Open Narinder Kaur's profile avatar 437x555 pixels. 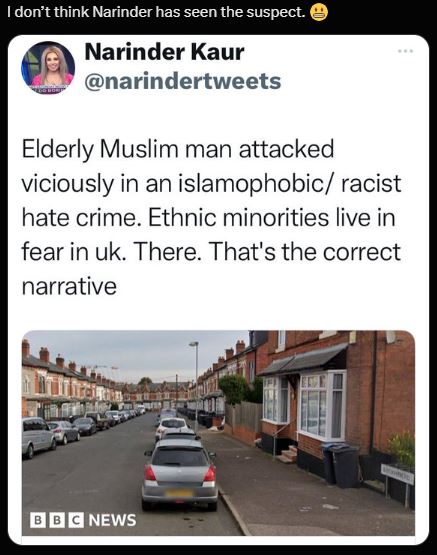coord(48,68)
